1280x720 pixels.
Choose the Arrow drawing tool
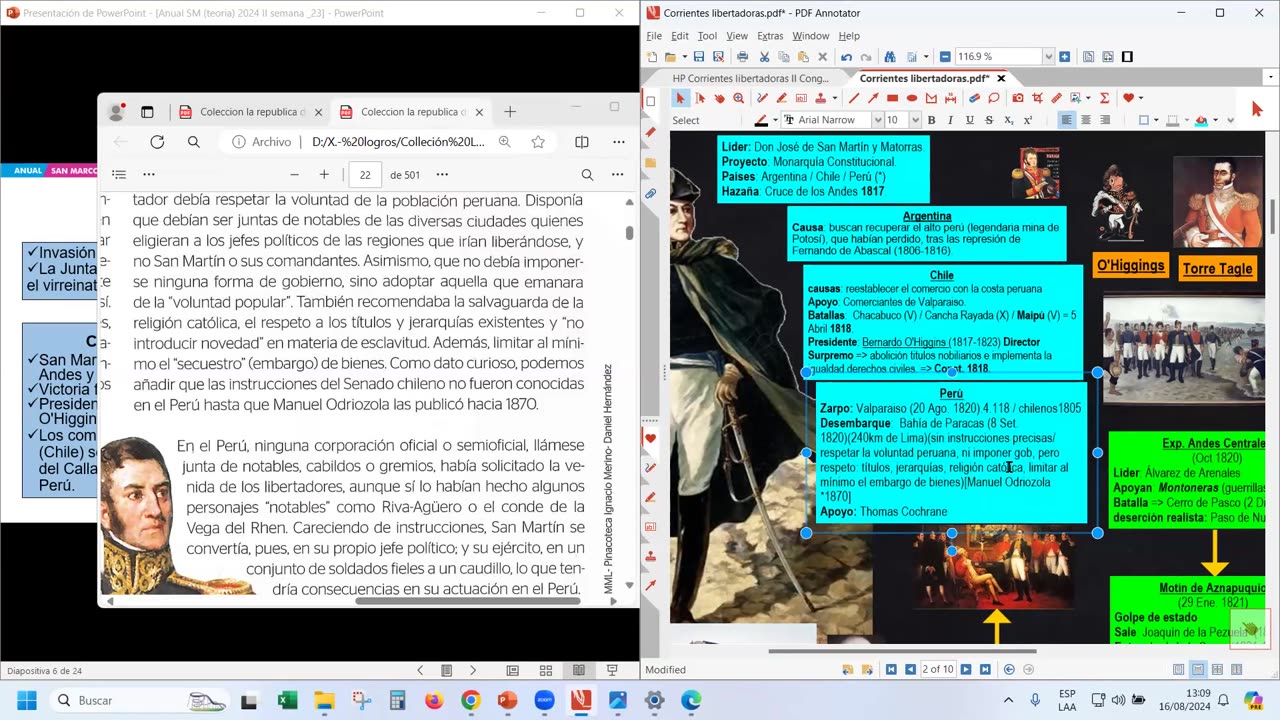click(x=873, y=98)
